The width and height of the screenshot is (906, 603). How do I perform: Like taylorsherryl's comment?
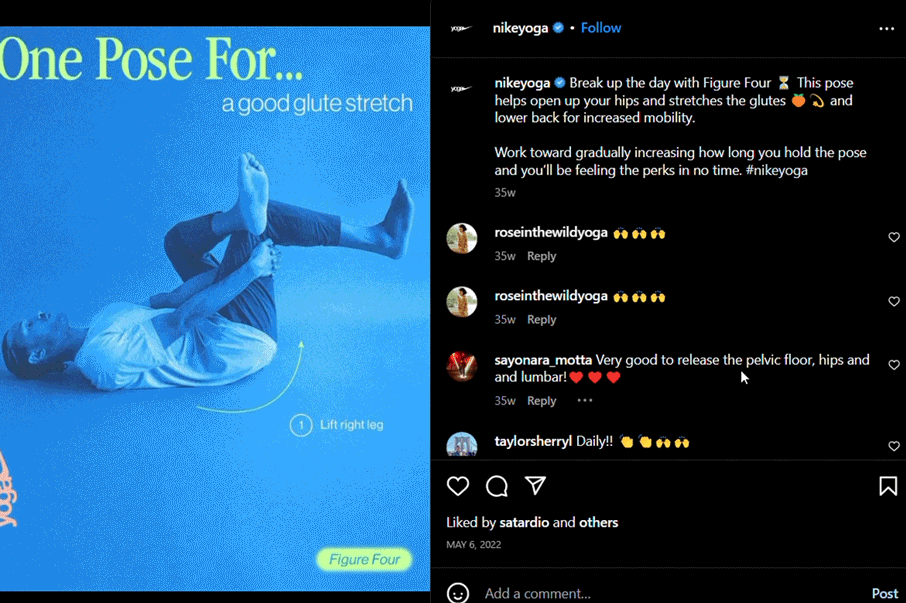coord(894,446)
